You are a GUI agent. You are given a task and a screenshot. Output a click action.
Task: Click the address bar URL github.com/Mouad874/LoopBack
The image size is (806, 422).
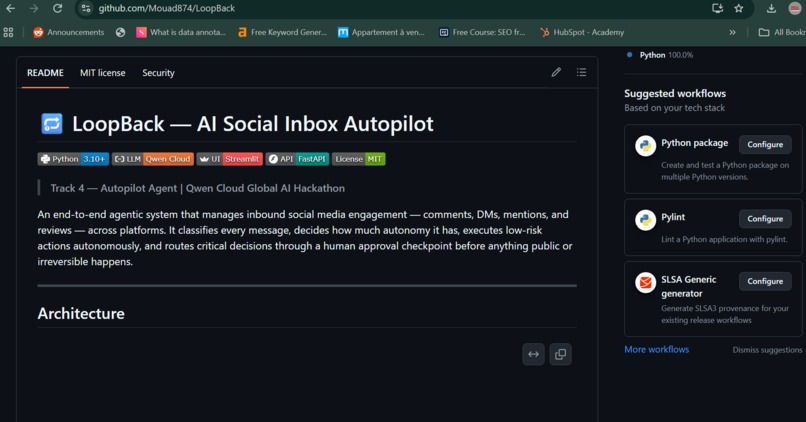pyautogui.click(x=167, y=8)
